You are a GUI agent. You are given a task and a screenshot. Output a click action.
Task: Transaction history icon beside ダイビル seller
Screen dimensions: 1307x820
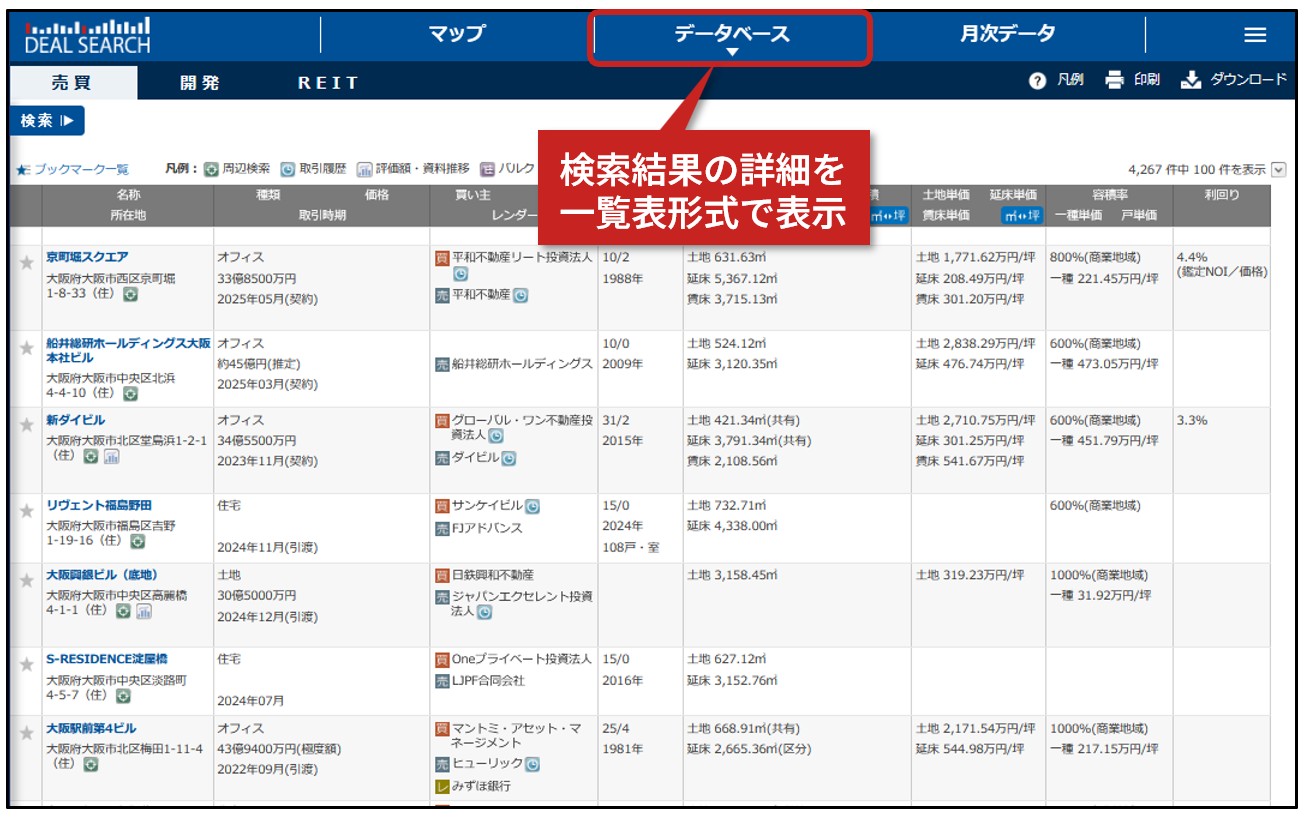click(508, 458)
